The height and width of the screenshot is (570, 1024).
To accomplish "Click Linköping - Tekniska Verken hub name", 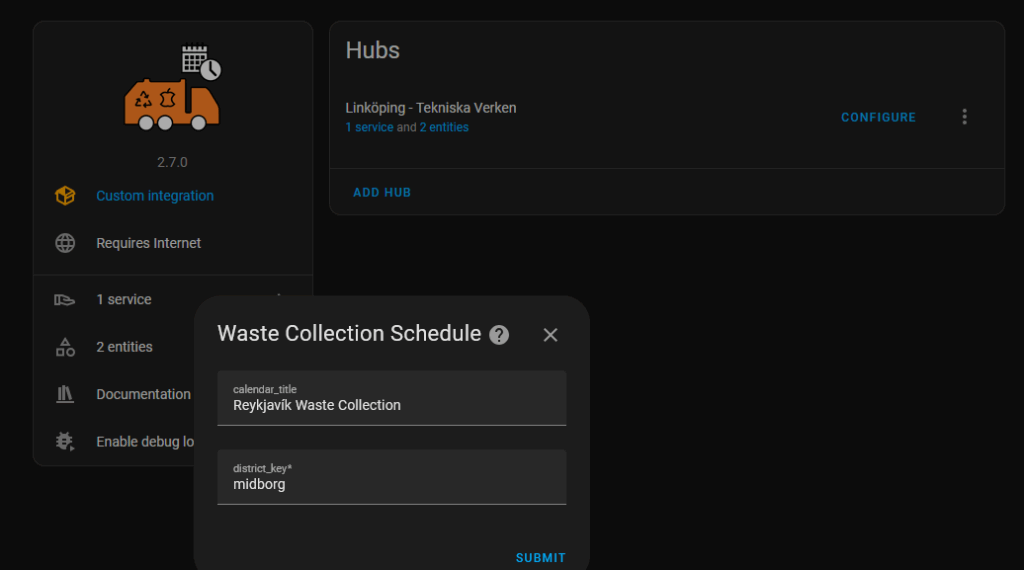I will (431, 108).
